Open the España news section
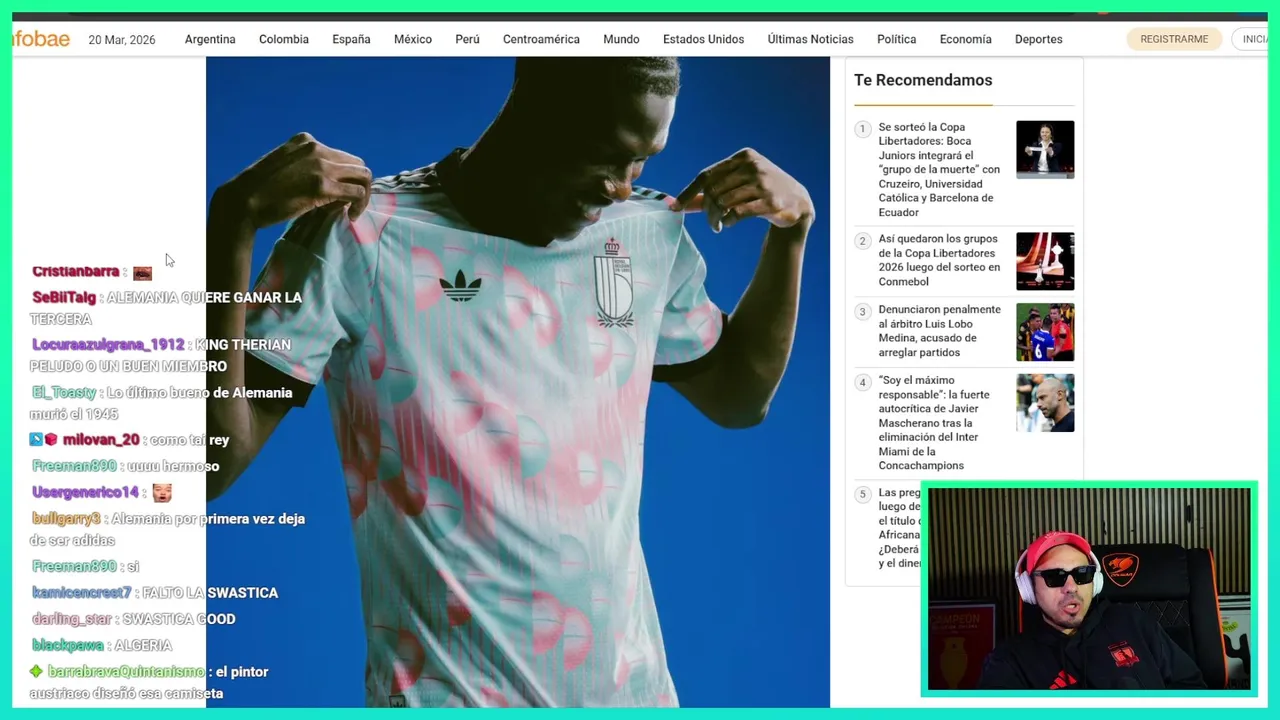This screenshot has width=1280, height=720. click(x=351, y=39)
